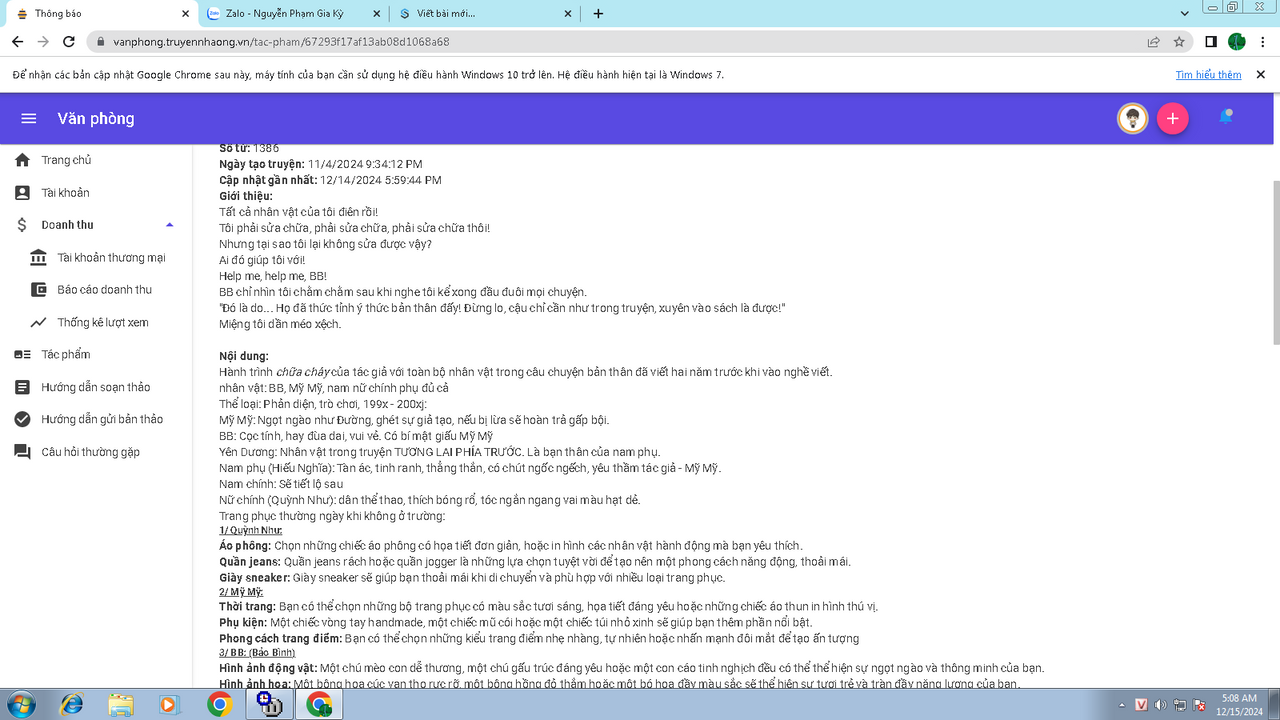Toggle the Chrome side panel
The width and height of the screenshot is (1280, 720).
(1210, 42)
